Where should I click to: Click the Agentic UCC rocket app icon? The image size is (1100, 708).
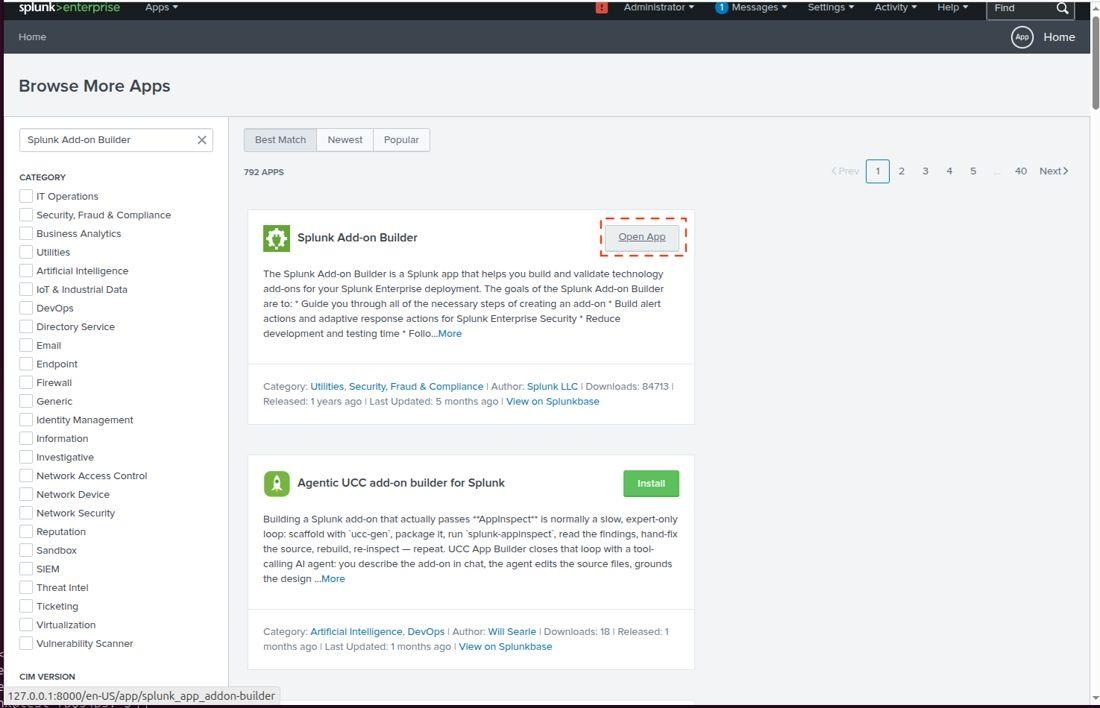276,483
